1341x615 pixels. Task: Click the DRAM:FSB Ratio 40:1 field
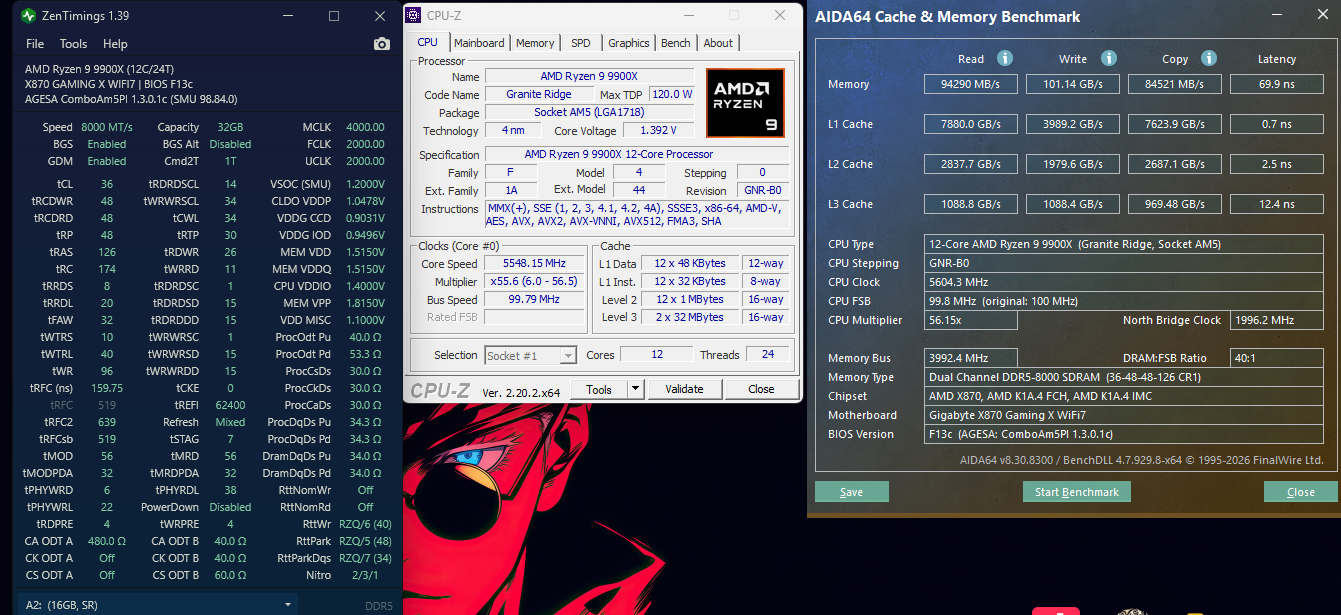click(1276, 358)
